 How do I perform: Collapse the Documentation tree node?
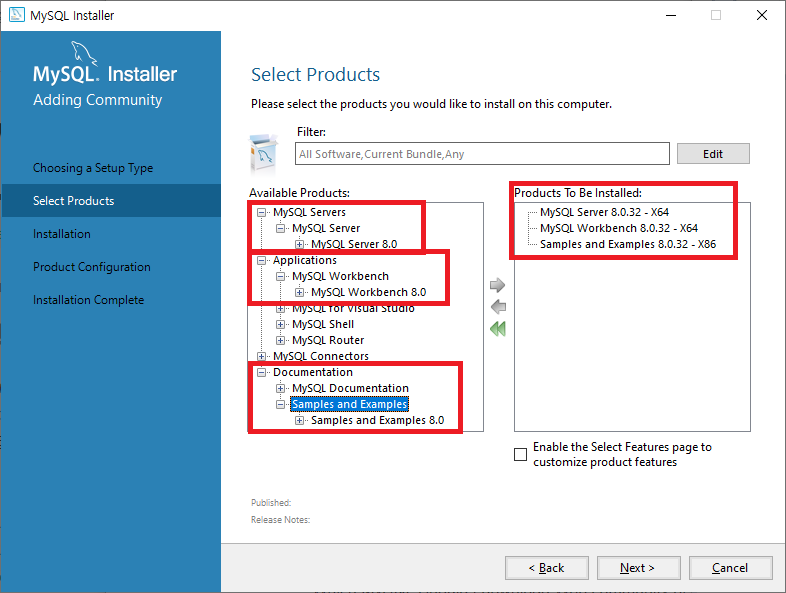click(261, 372)
